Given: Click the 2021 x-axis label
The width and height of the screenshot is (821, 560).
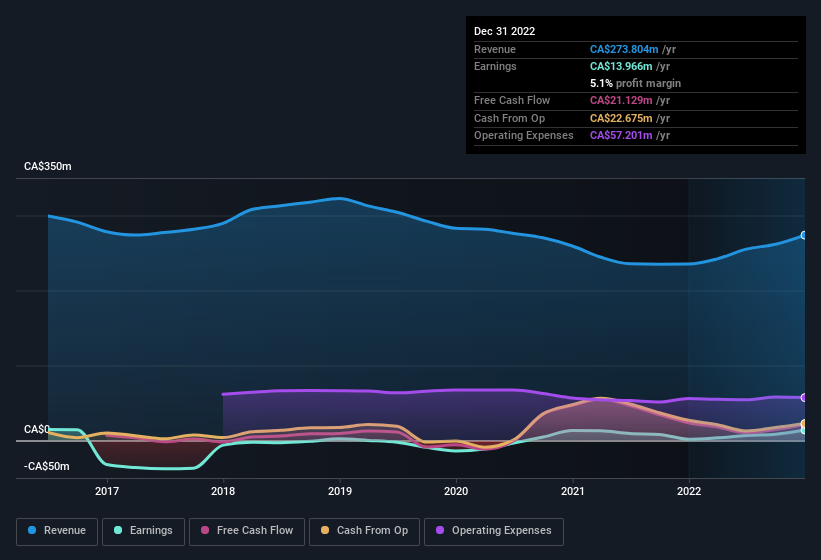Looking at the screenshot, I should tap(573, 491).
